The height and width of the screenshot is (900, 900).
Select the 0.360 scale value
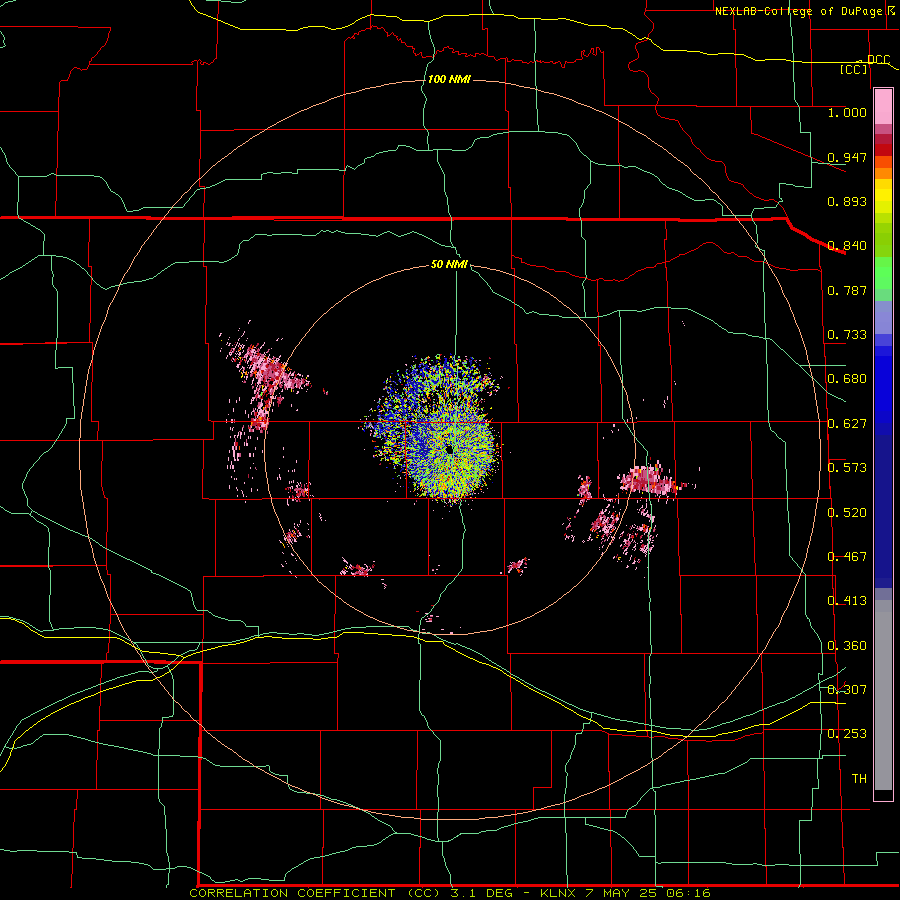tap(847, 646)
